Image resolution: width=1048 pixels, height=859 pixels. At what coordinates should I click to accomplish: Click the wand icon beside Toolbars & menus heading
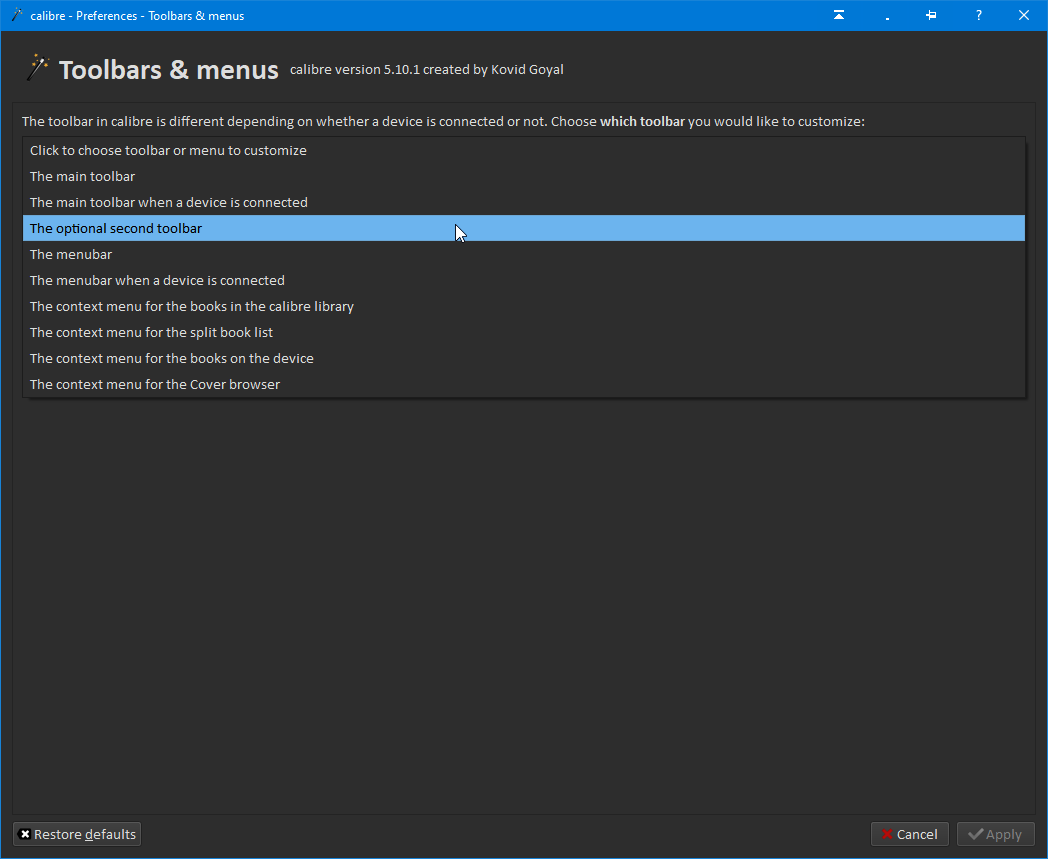click(37, 68)
